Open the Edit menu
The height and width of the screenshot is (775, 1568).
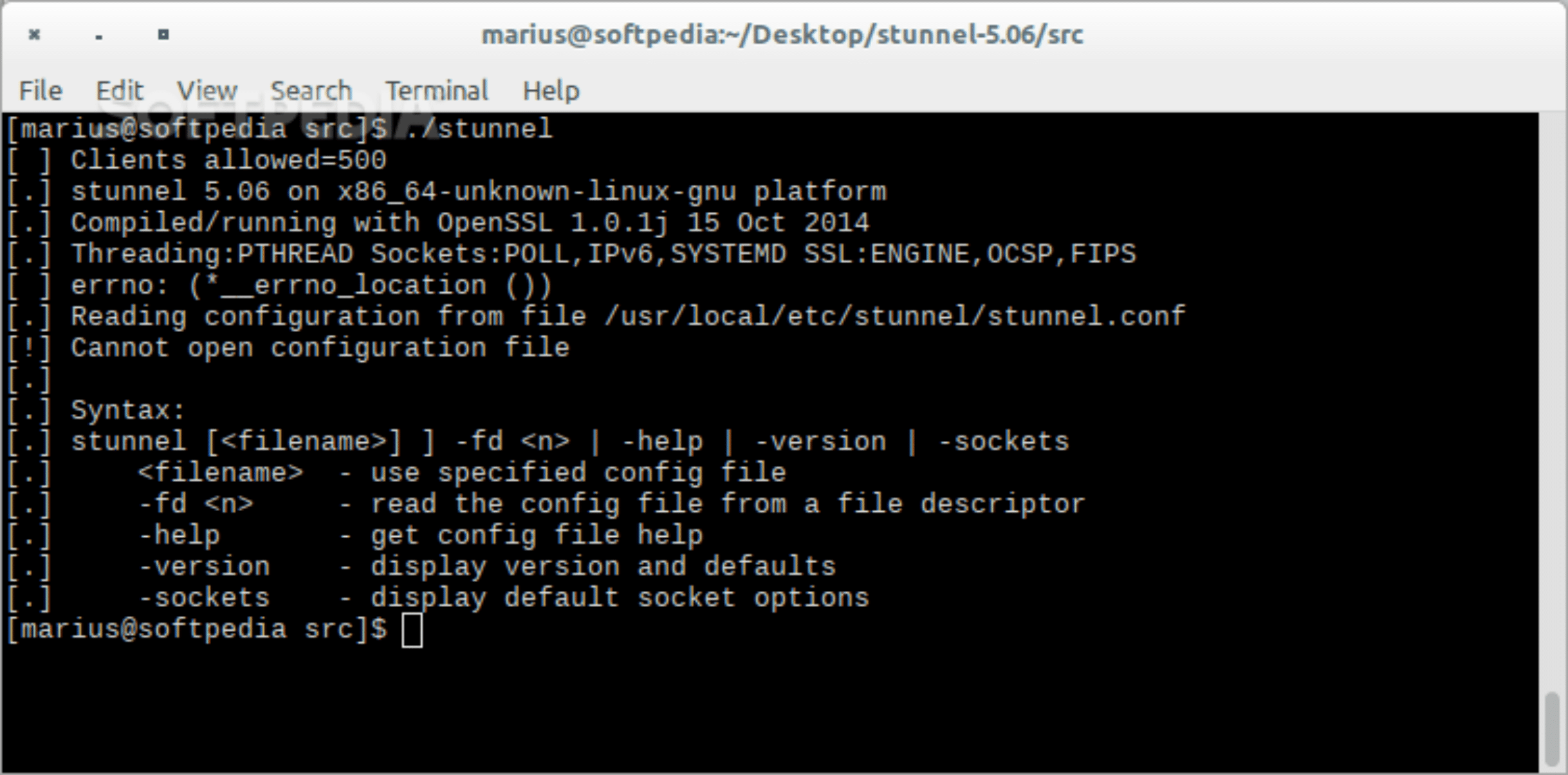[x=120, y=91]
